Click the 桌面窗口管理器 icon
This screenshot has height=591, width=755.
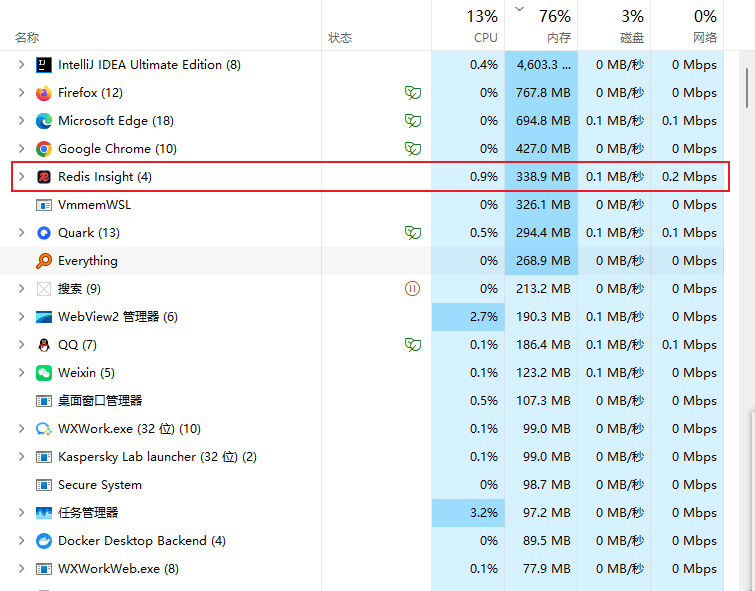coord(44,401)
